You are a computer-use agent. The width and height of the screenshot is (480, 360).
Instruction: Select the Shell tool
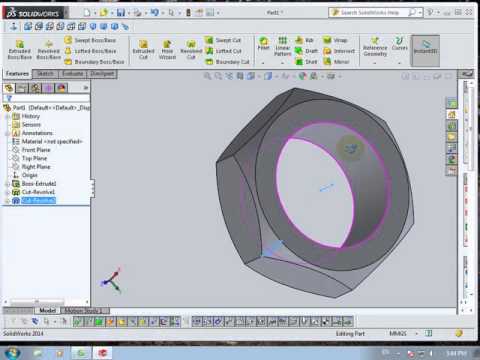point(306,62)
